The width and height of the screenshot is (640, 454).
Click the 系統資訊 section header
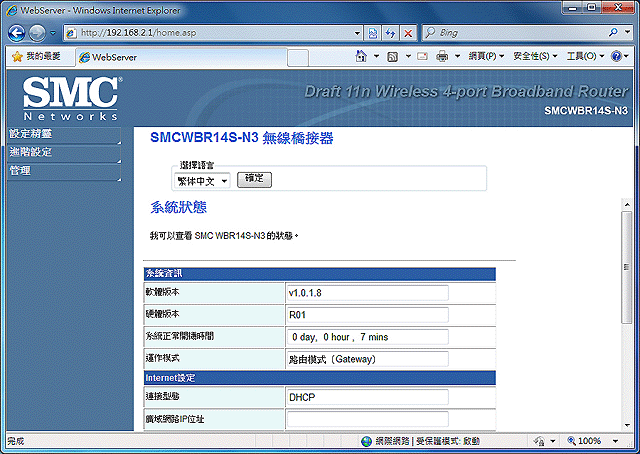pos(320,274)
